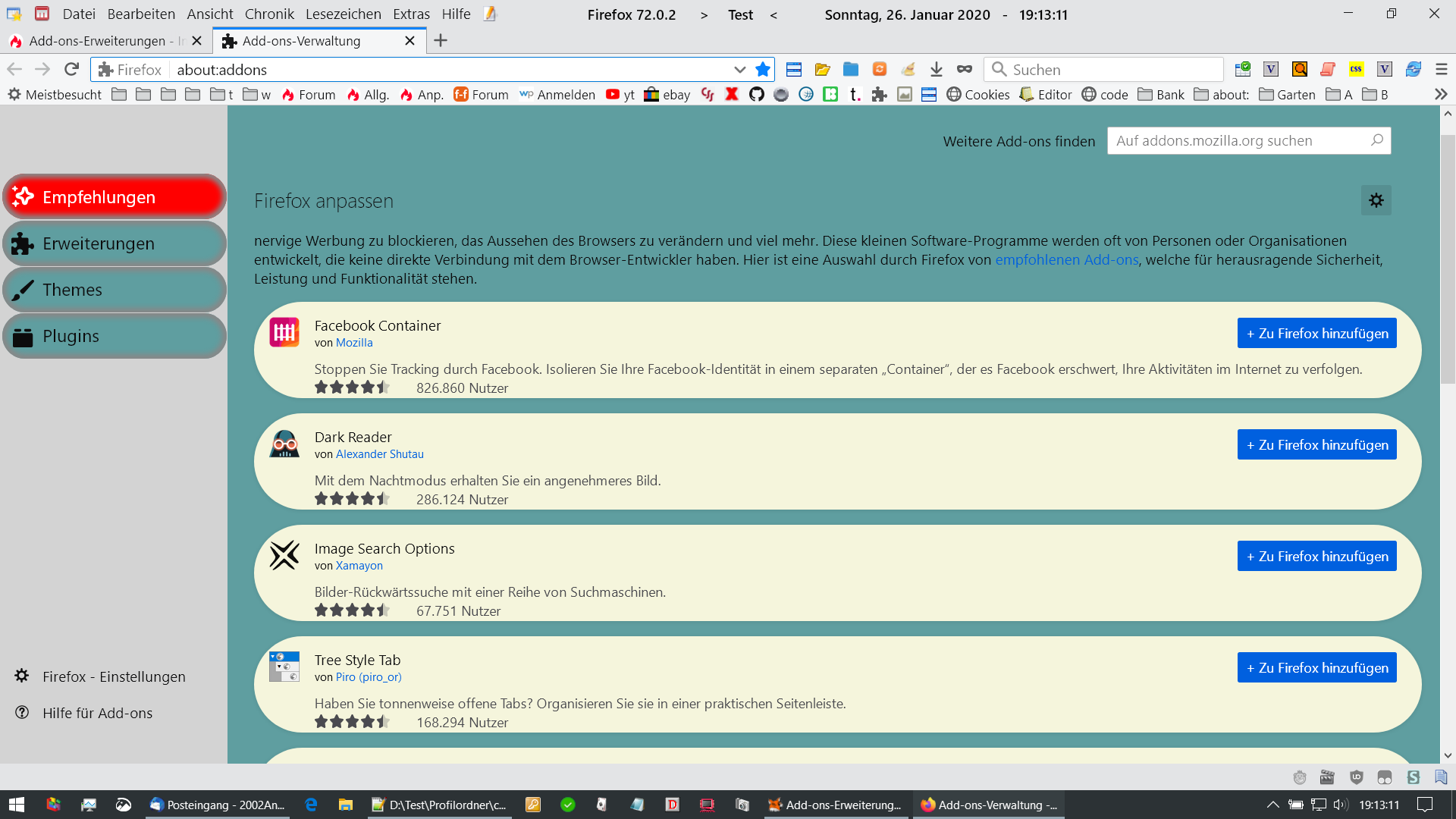Click the bookmark star in address bar
This screenshot has height=819, width=1456.
coord(763,70)
